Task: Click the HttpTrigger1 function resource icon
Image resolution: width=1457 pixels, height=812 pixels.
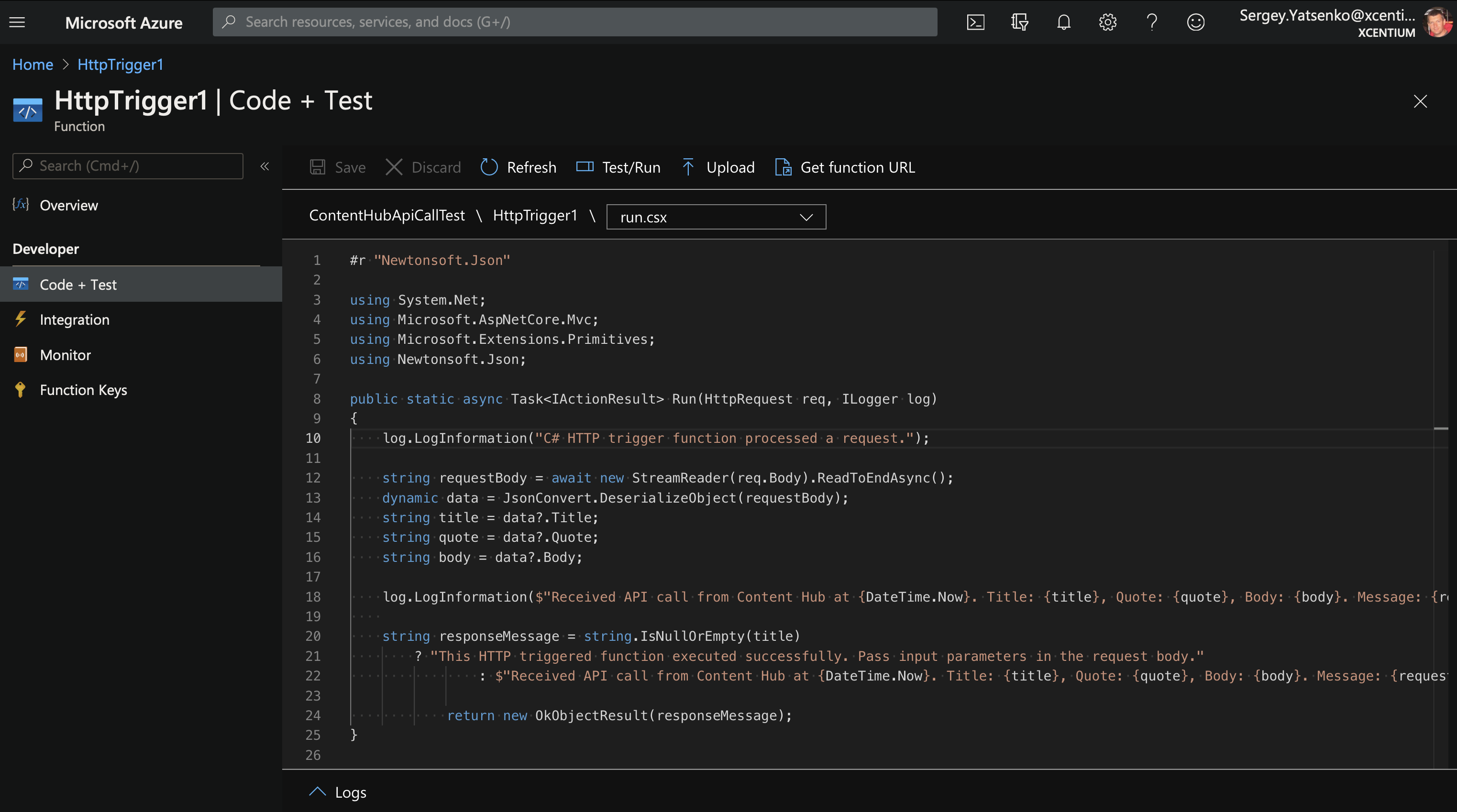Action: click(28, 110)
